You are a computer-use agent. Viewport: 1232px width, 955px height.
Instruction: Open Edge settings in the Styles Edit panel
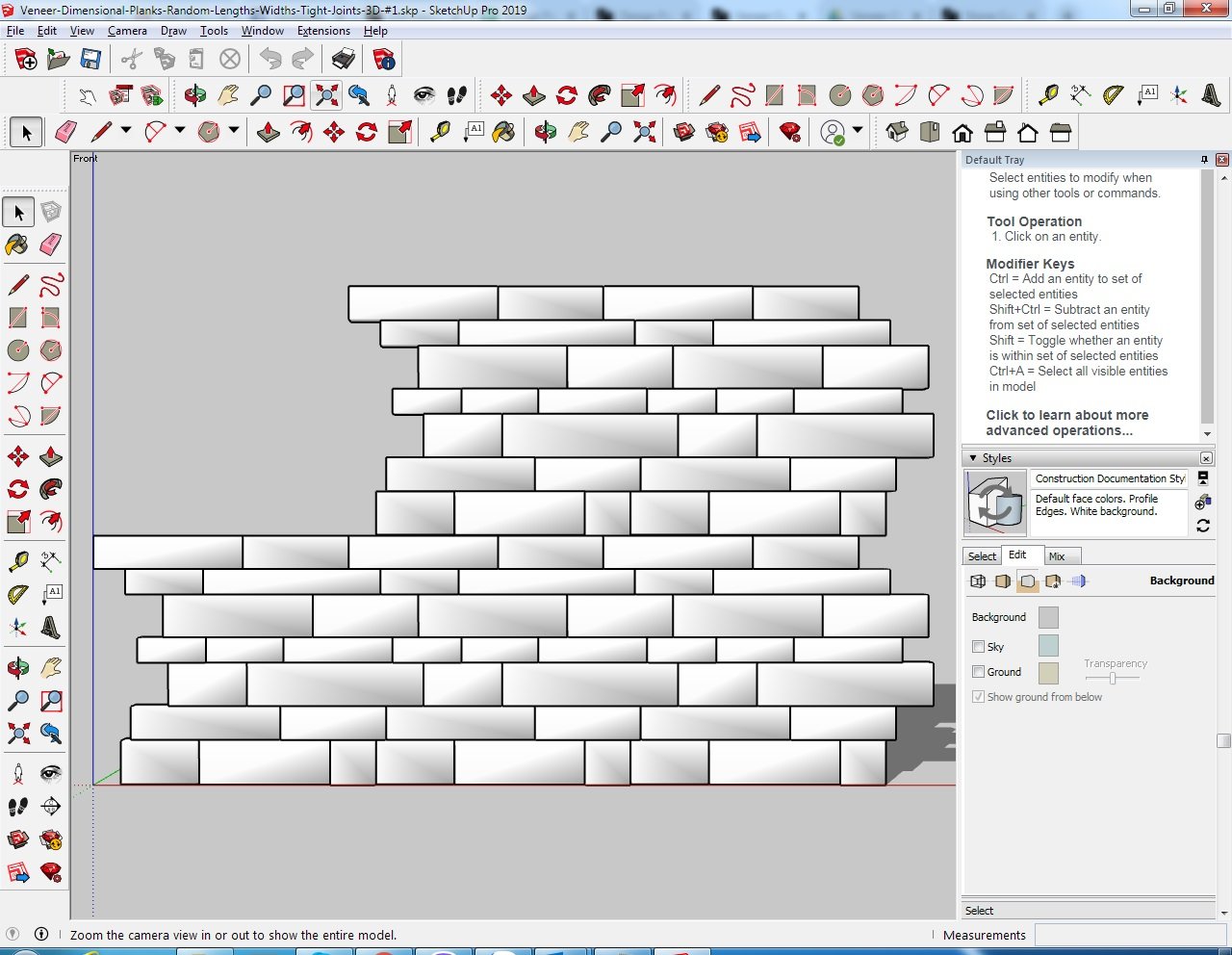click(x=978, y=581)
